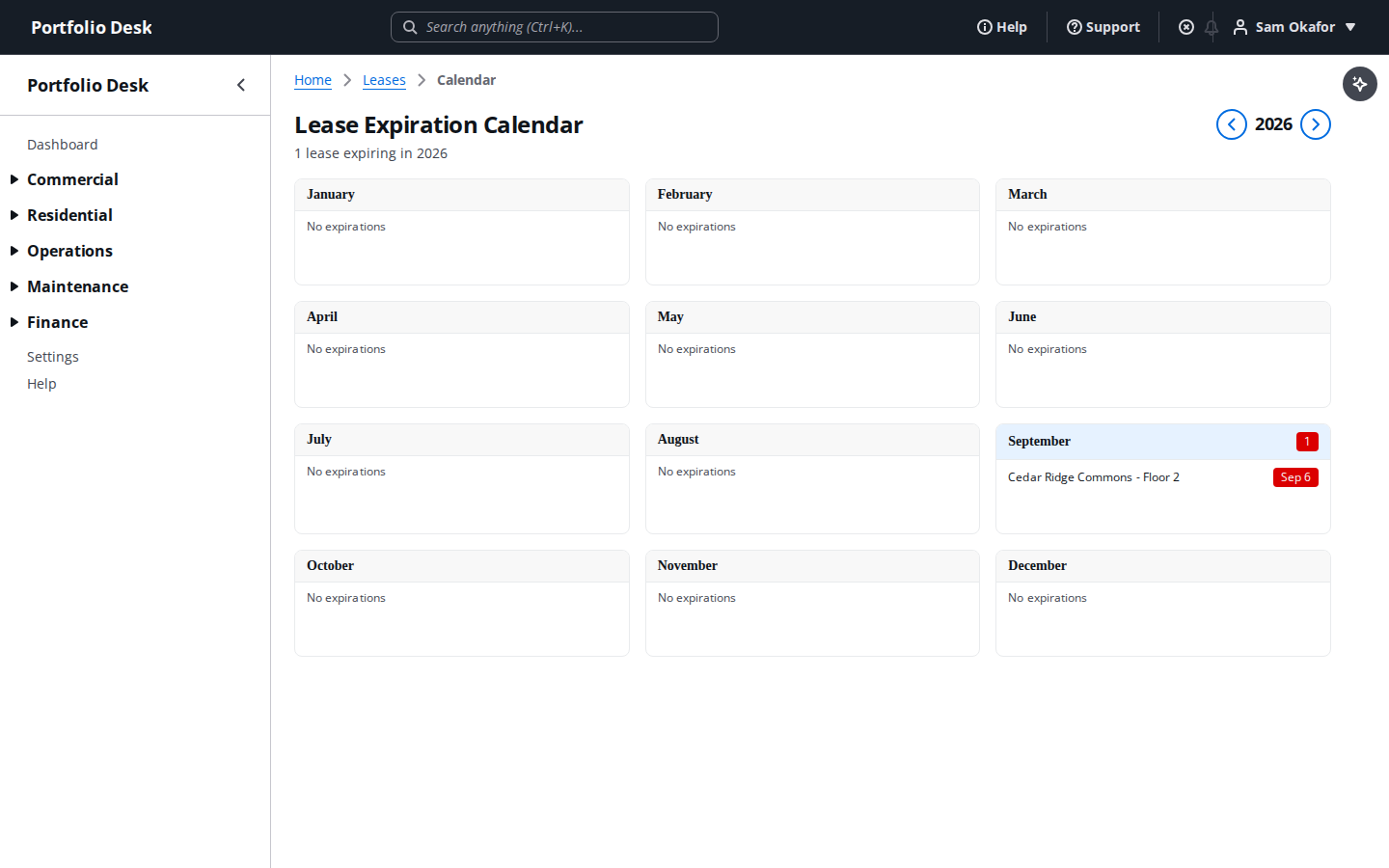1389x868 pixels.
Task: Select the December month header
Action: [1163, 566]
